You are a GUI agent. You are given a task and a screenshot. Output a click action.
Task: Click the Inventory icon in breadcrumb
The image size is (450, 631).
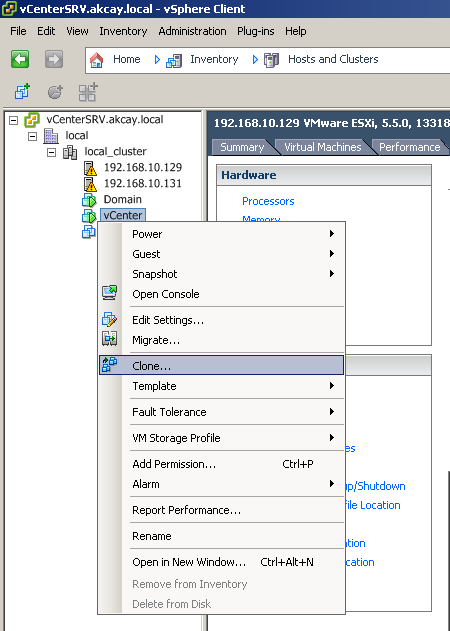pos(174,60)
